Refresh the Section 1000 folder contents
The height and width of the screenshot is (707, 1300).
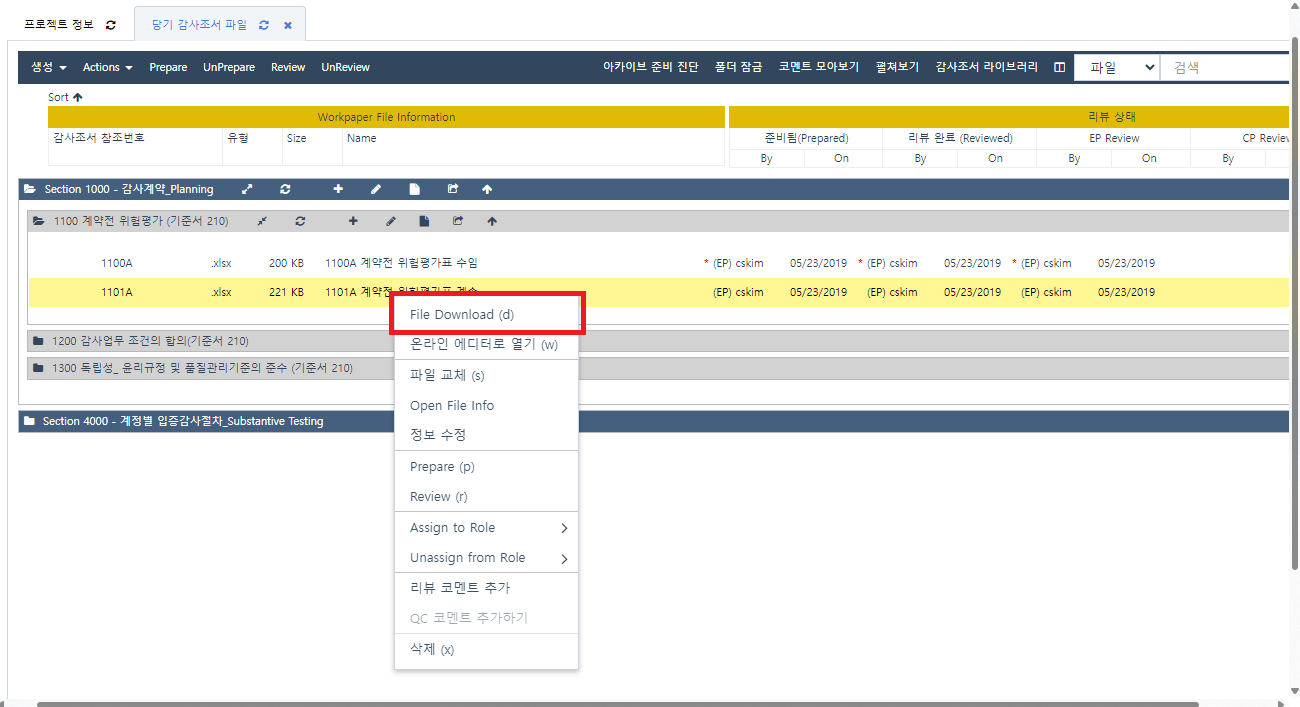286,189
